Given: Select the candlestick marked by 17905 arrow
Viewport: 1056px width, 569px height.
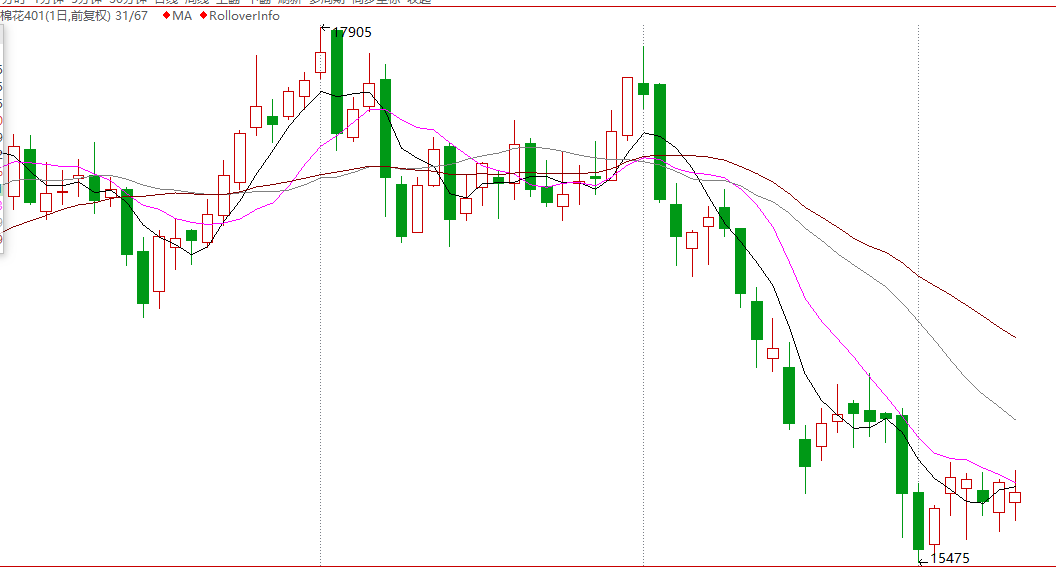Looking at the screenshot, I should 321,62.
